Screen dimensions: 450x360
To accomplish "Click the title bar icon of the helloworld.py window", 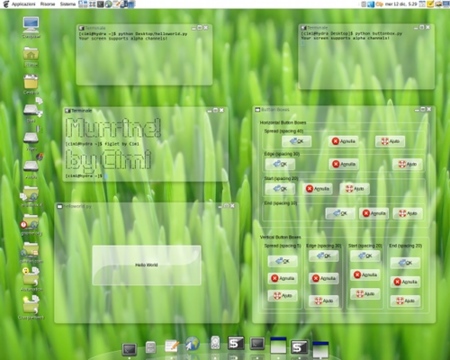I will (60, 206).
